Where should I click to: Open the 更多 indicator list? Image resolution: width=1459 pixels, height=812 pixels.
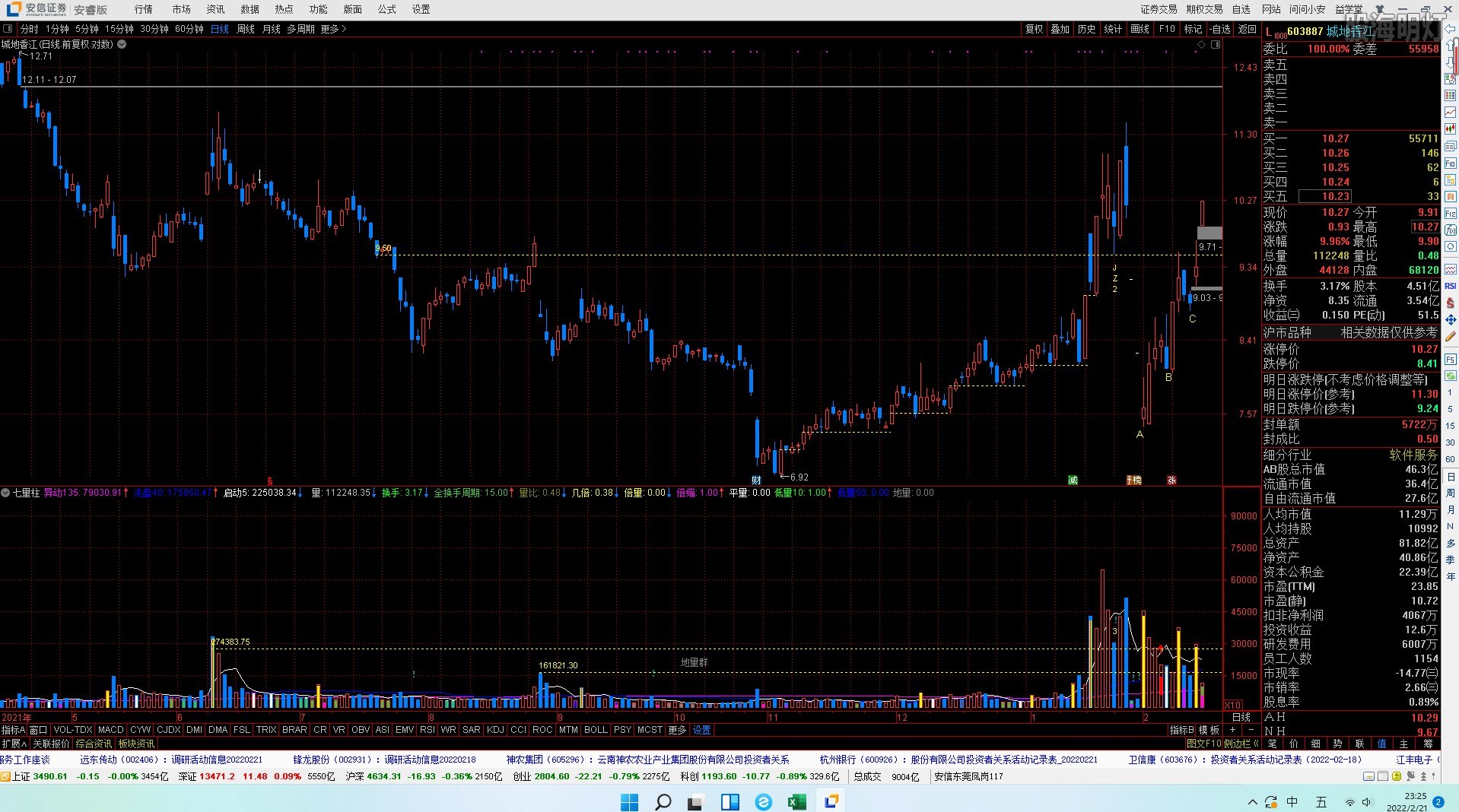(x=677, y=730)
